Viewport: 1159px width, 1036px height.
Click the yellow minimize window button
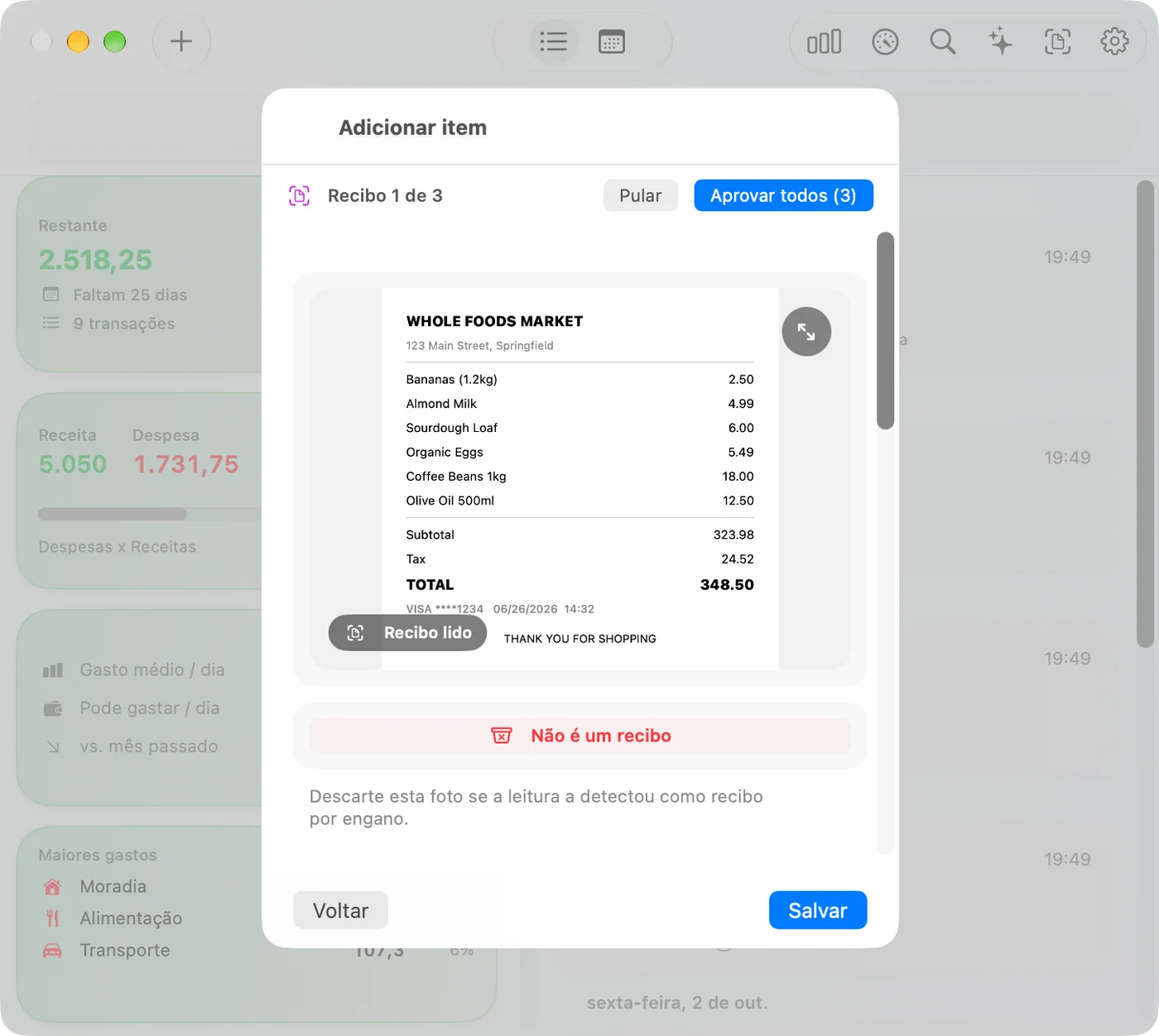click(78, 41)
